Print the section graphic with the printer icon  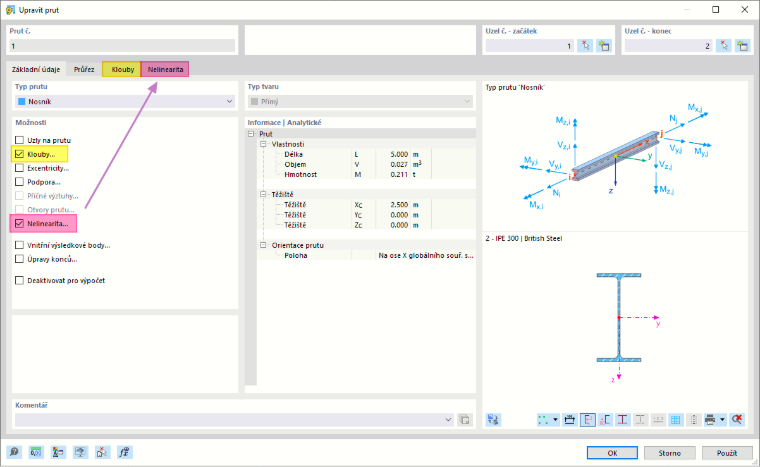tap(710, 419)
